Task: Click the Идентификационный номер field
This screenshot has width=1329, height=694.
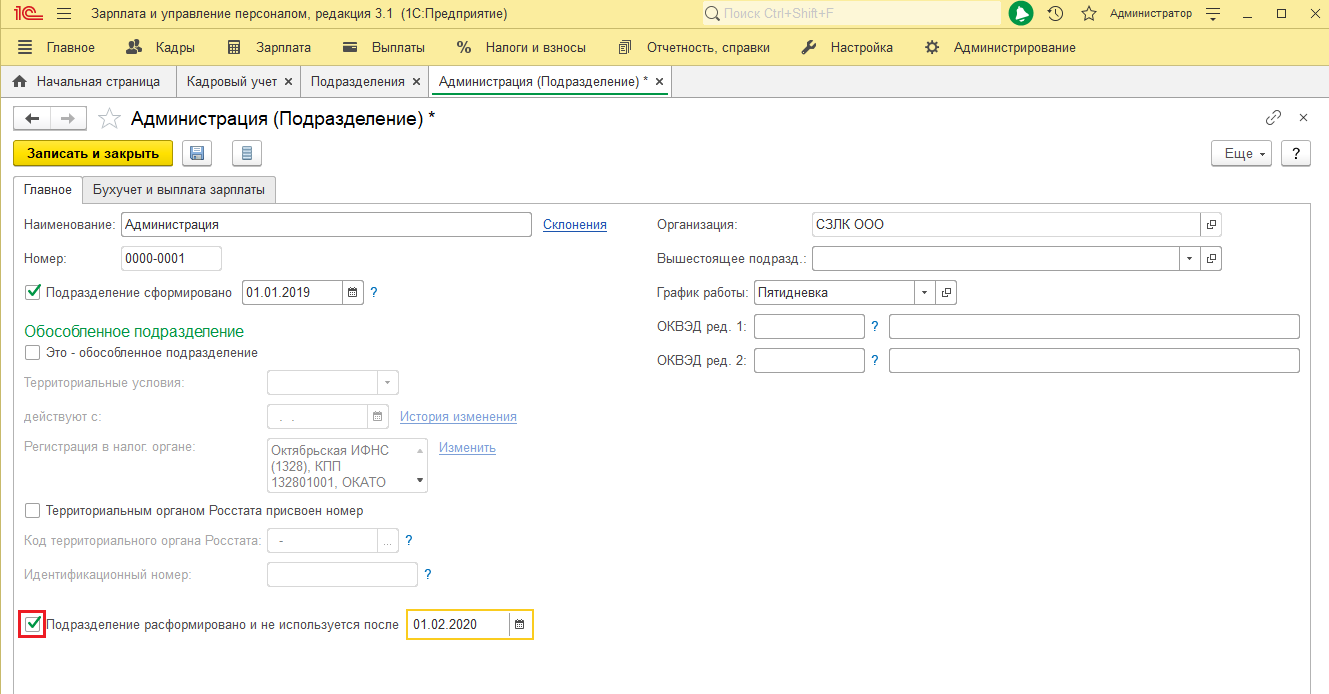Action: [342, 575]
